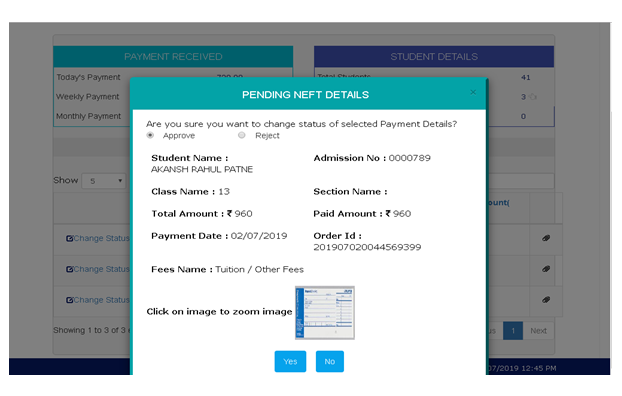Click the STUDENT DETAILS header

tap(434, 56)
